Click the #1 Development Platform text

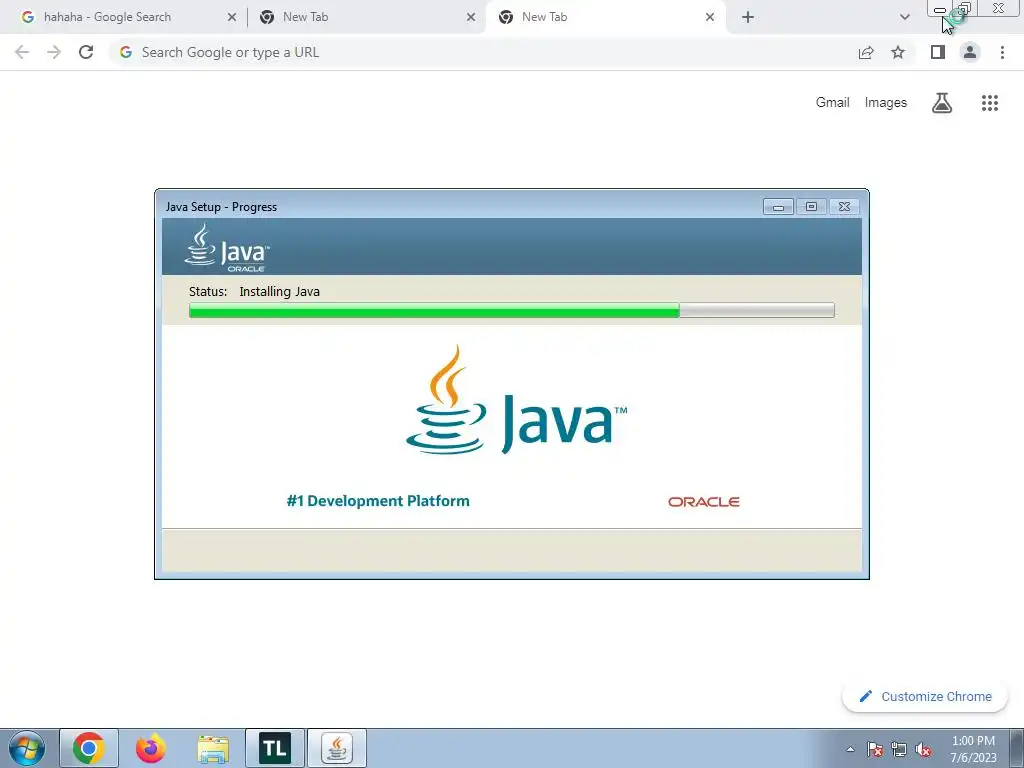tap(378, 501)
